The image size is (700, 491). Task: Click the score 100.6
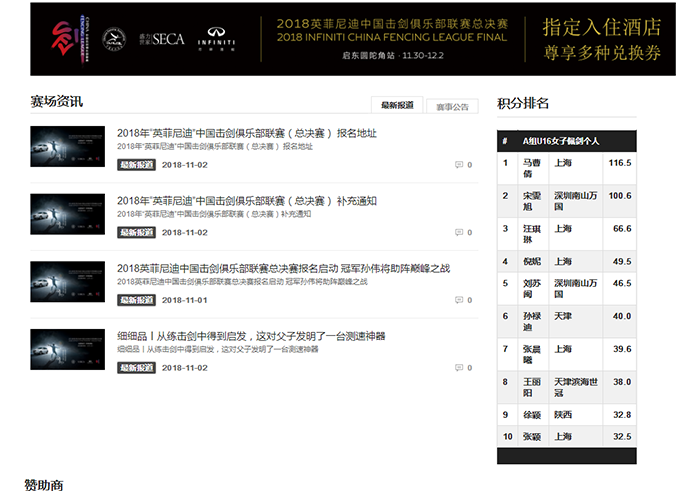[620, 196]
